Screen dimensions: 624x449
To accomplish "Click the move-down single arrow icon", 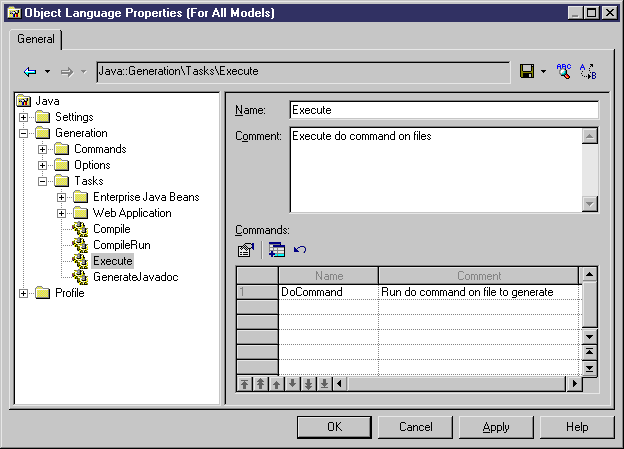I will tap(292, 384).
